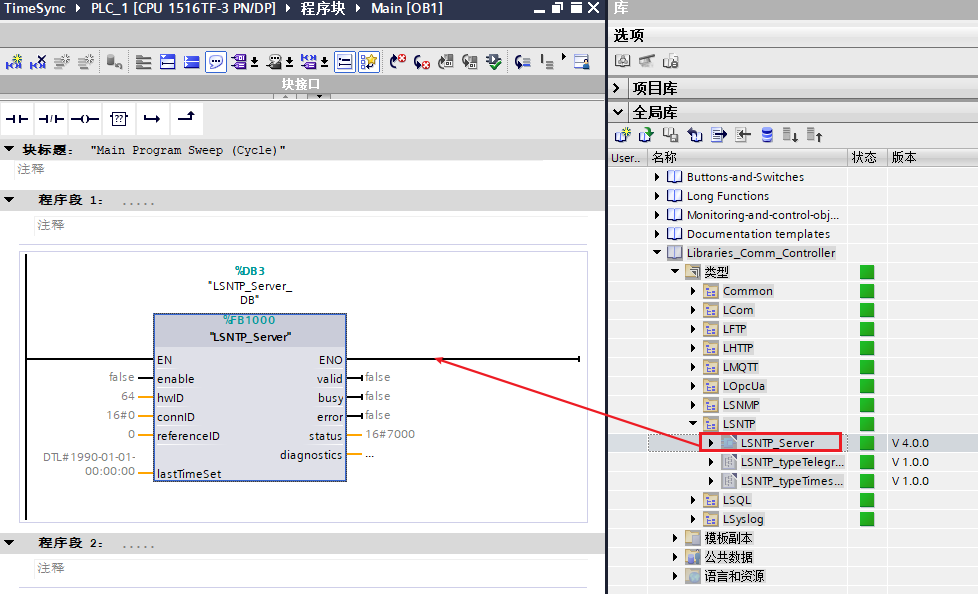Insert a normally closed contact

coord(51,119)
